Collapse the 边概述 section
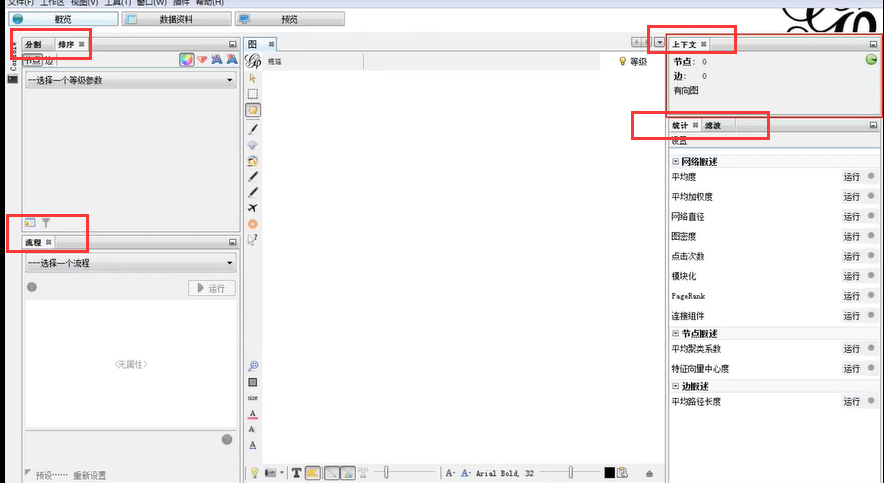The width and height of the screenshot is (884, 483). 675,386
